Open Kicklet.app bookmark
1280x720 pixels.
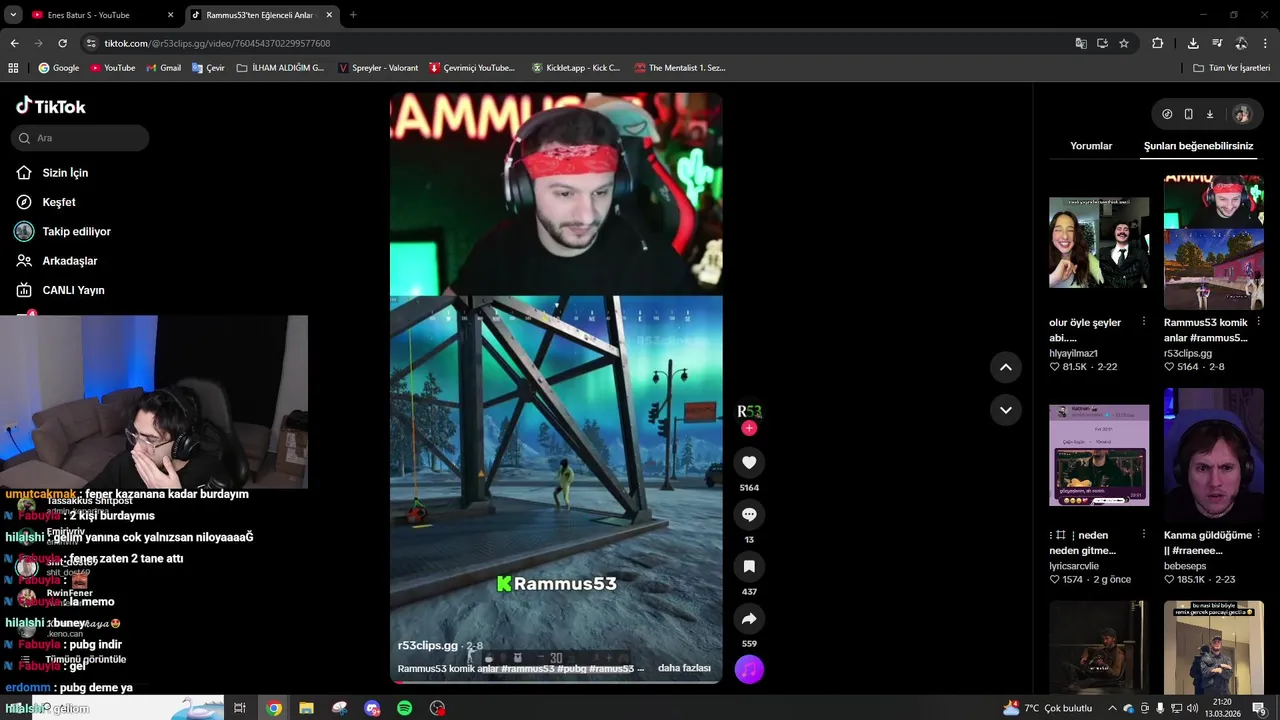(x=576, y=68)
